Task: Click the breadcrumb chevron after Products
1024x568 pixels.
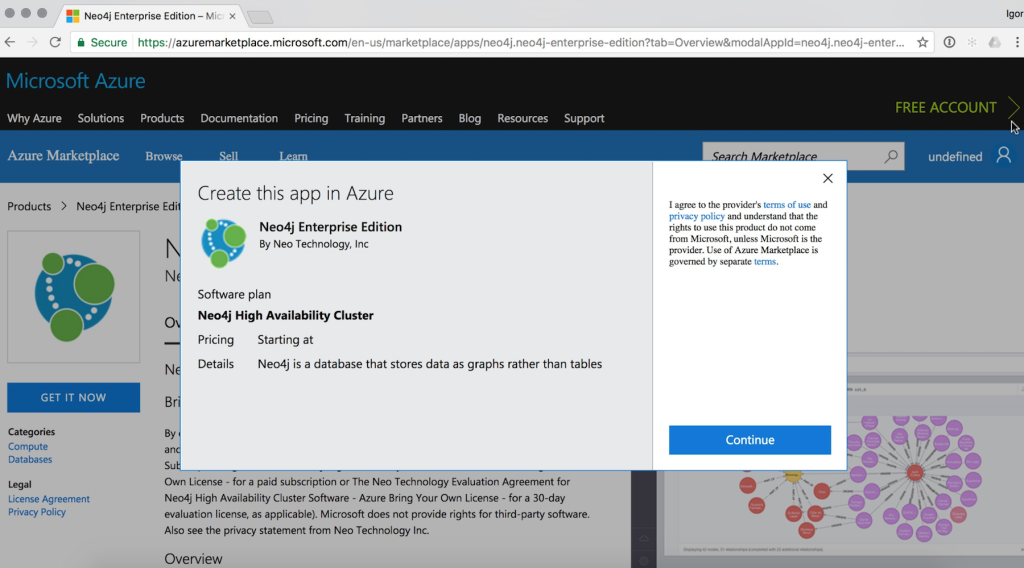Action: (64, 206)
